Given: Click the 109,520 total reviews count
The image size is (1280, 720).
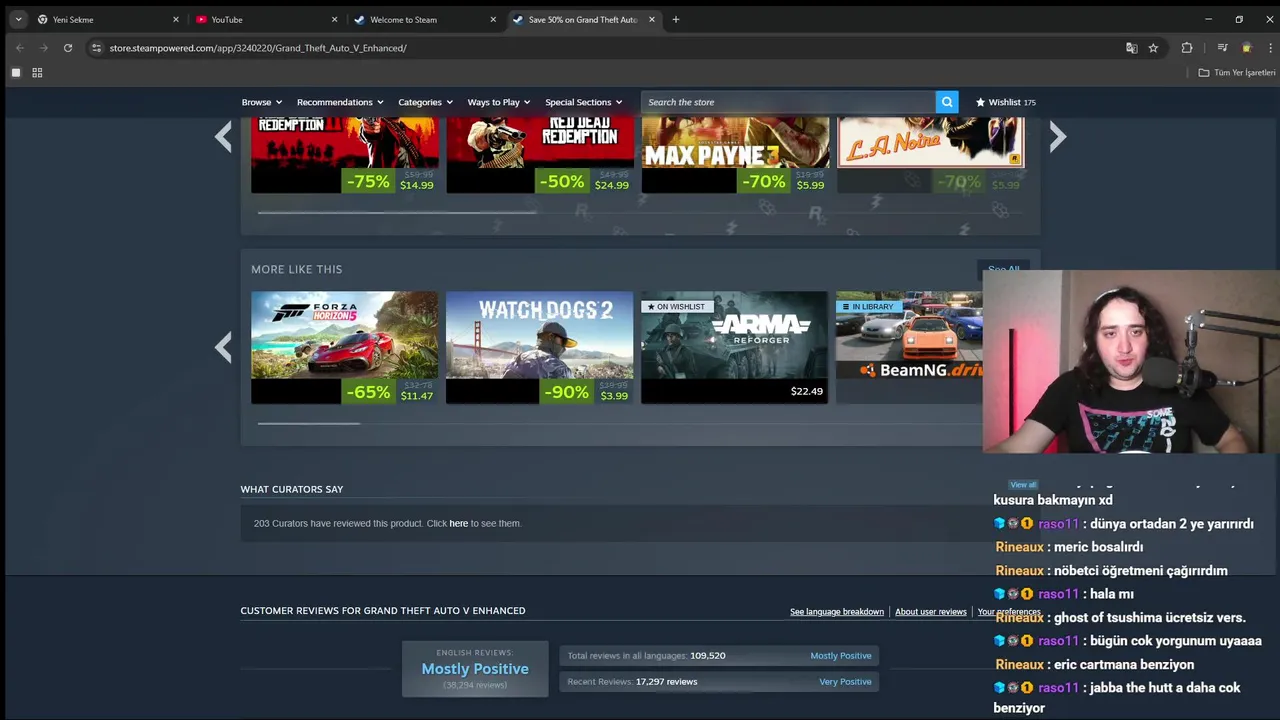Looking at the screenshot, I should [x=707, y=656].
